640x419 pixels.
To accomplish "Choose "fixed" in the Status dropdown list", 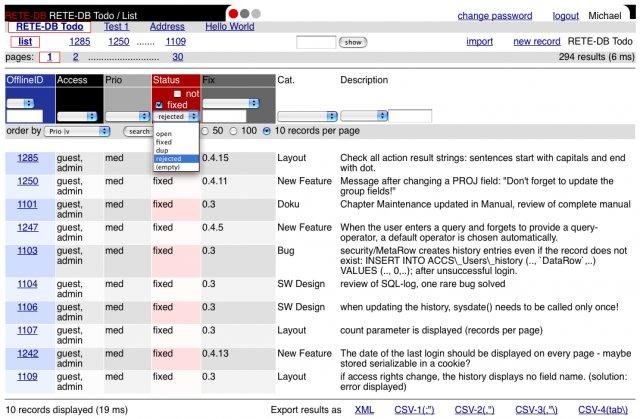I will click(x=176, y=142).
